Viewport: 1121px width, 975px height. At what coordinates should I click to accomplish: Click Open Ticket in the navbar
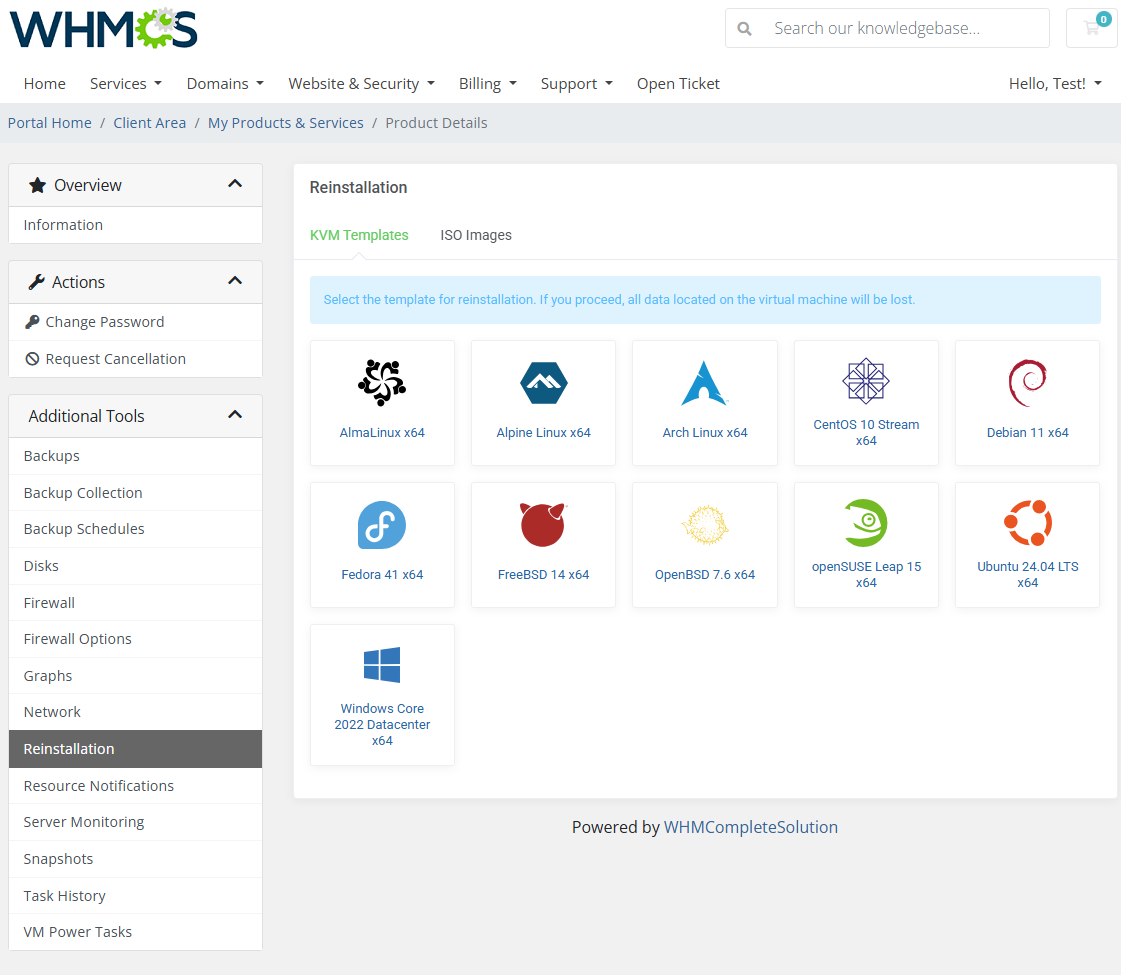[x=678, y=84]
